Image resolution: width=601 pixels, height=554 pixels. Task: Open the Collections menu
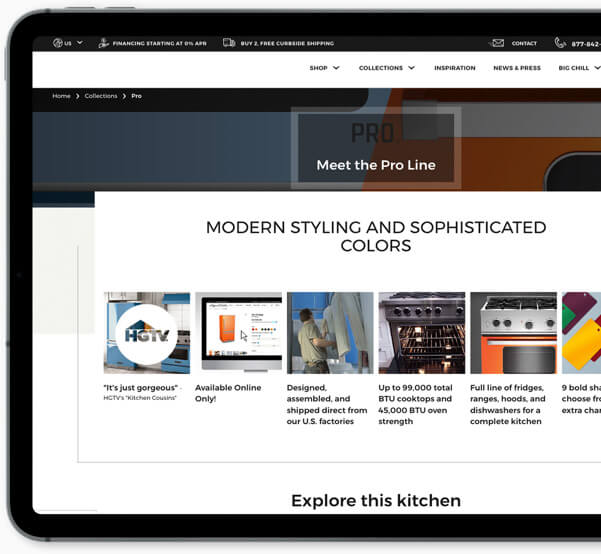pos(381,68)
